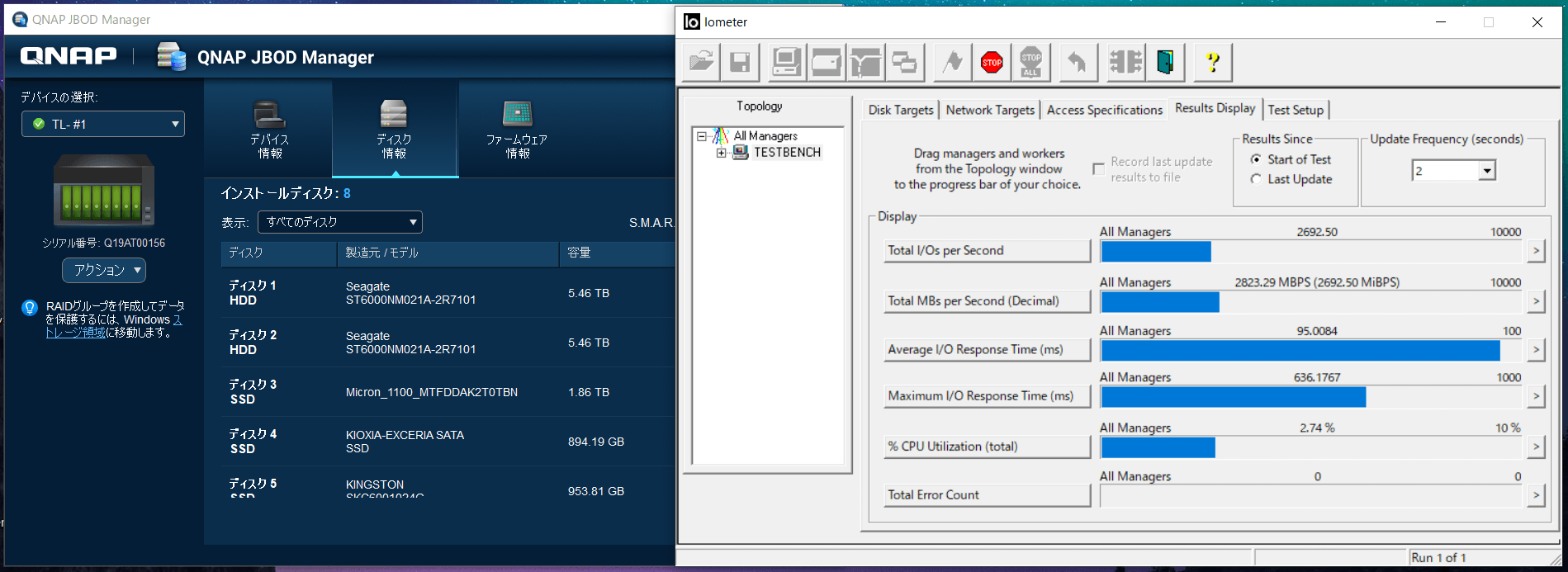The height and width of the screenshot is (572, 1568).
Task: Open the About Iometer question mark icon
Action: (x=1213, y=62)
